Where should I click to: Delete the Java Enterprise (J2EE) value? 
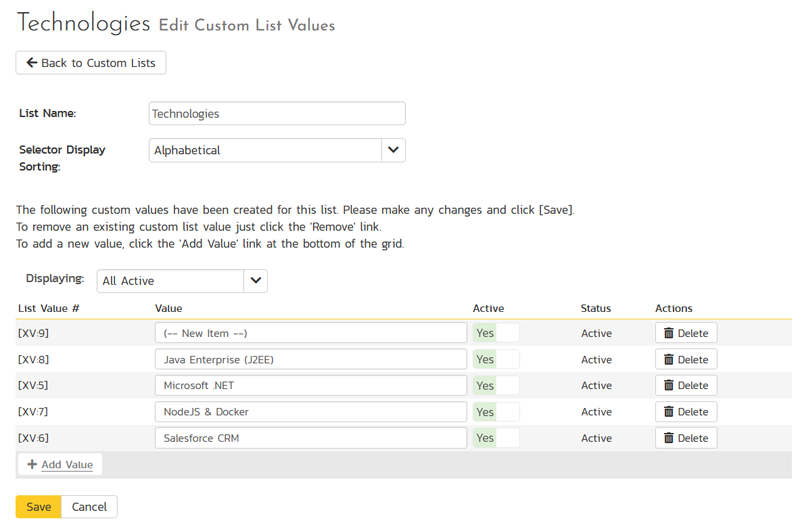[x=686, y=359]
